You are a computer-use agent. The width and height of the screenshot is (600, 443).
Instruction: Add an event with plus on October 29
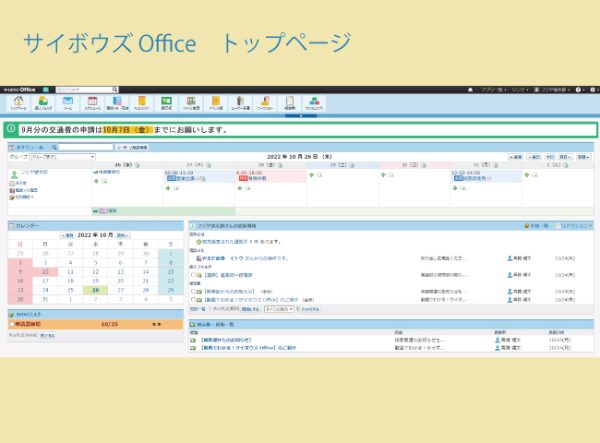pos(311,175)
